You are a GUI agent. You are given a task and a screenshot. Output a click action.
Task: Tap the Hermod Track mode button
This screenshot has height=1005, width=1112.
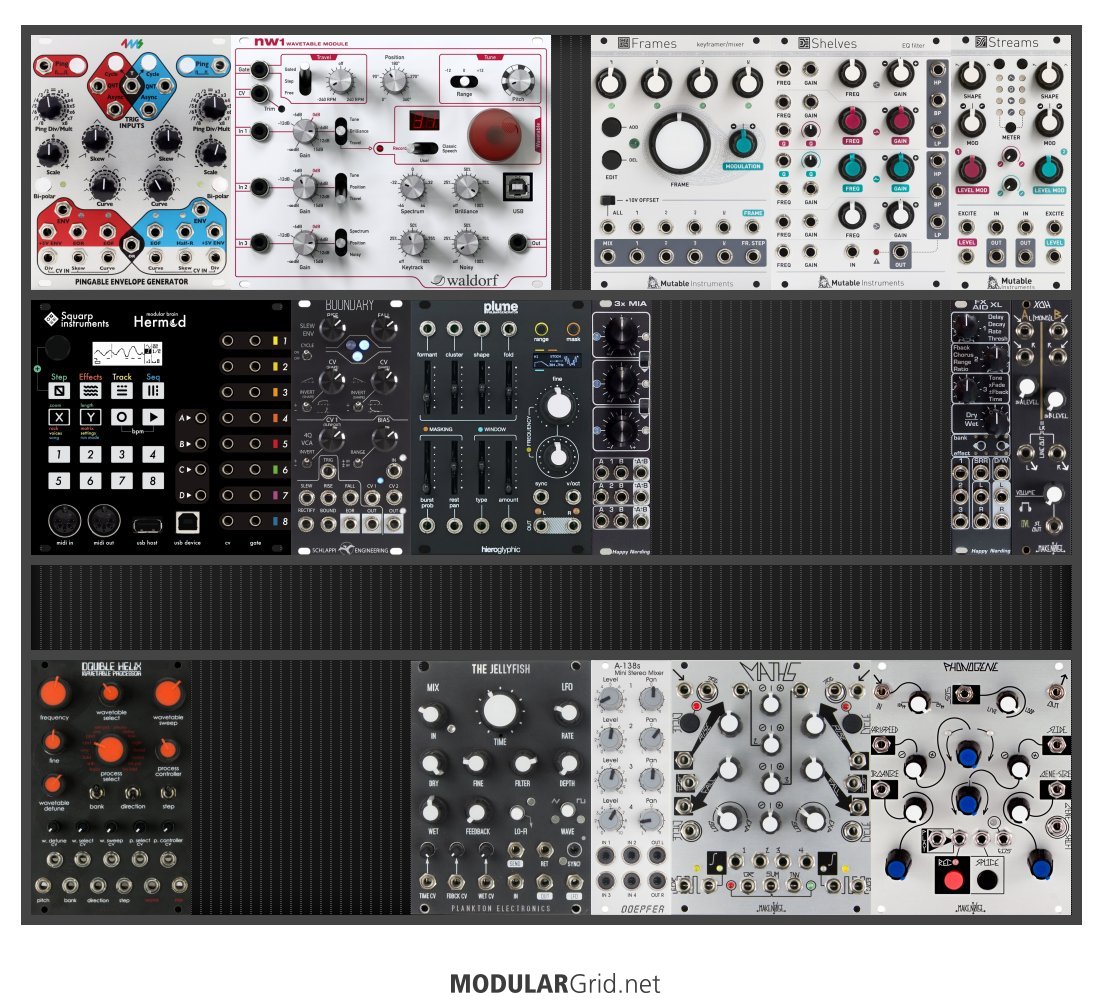point(121,391)
